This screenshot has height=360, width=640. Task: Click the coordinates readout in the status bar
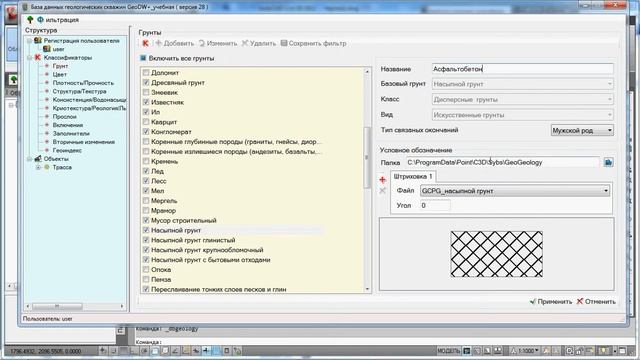pos(45,351)
